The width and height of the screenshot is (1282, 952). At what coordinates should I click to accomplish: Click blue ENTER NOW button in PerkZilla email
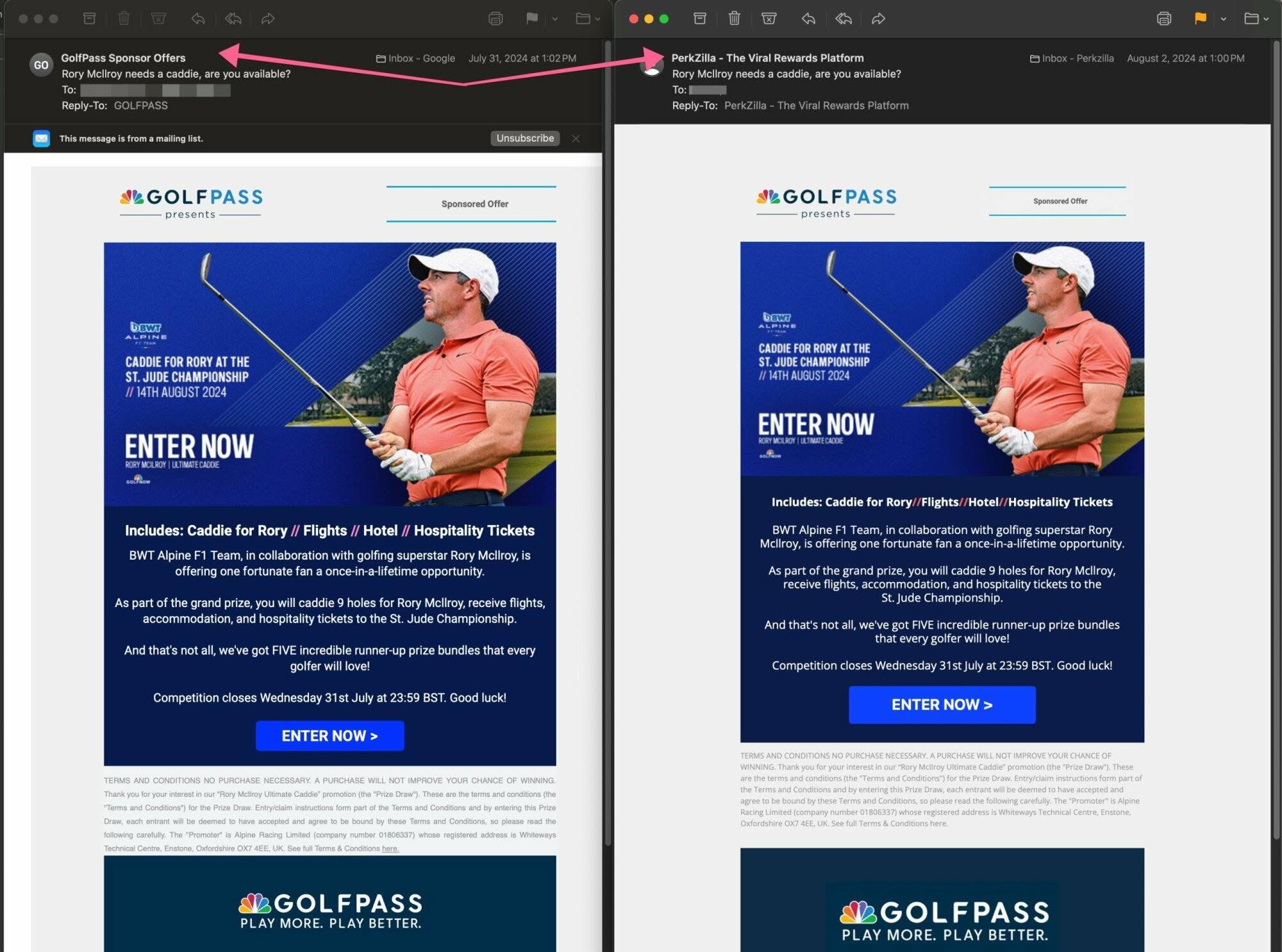[942, 705]
